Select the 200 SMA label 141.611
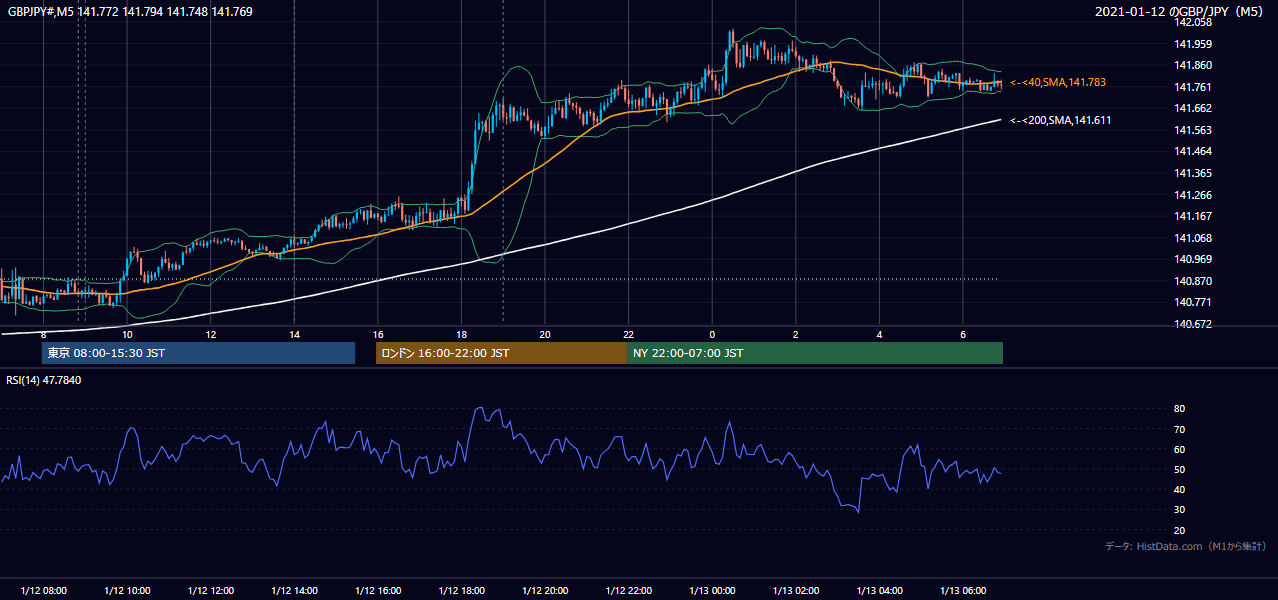This screenshot has width=1278, height=600. (x=1061, y=120)
